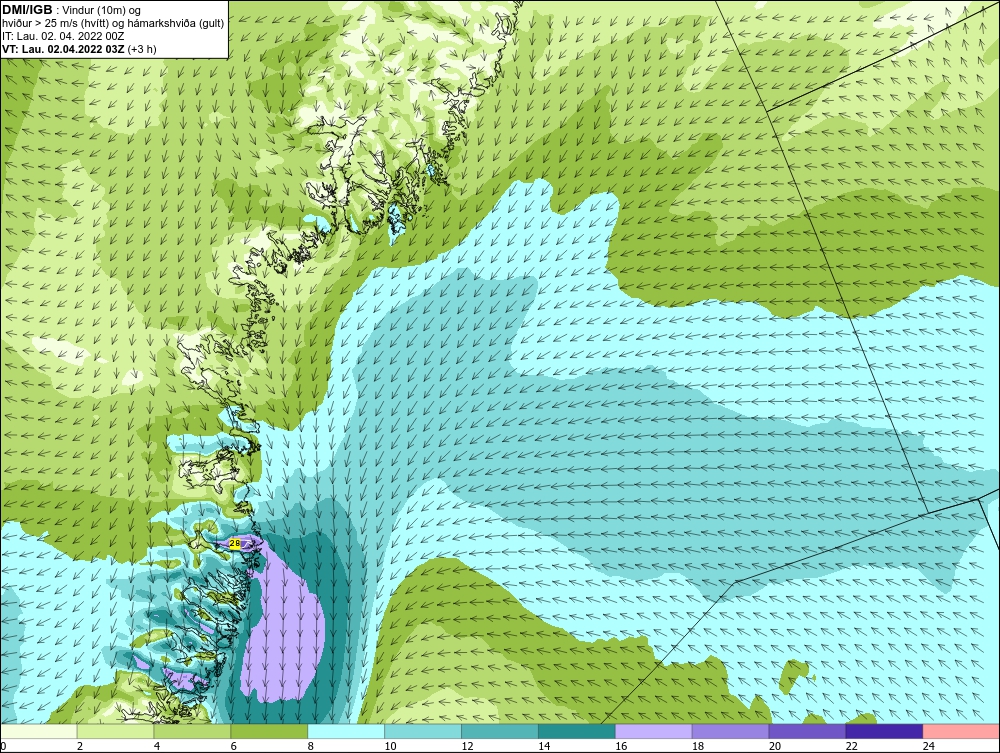Viewport: 1000px width, 753px height.
Task: Click the legend scale label '4'
Action: pyautogui.click(x=157, y=746)
